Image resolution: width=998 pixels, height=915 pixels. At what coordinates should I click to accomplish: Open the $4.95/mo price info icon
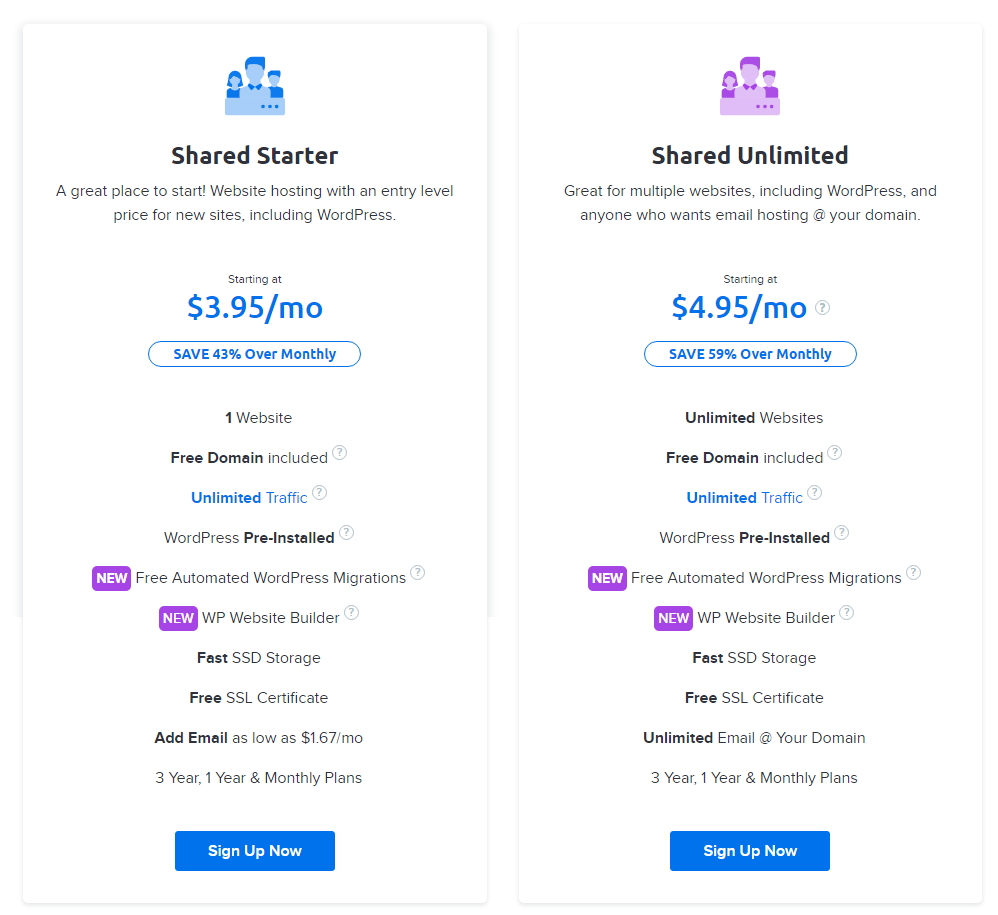click(822, 308)
